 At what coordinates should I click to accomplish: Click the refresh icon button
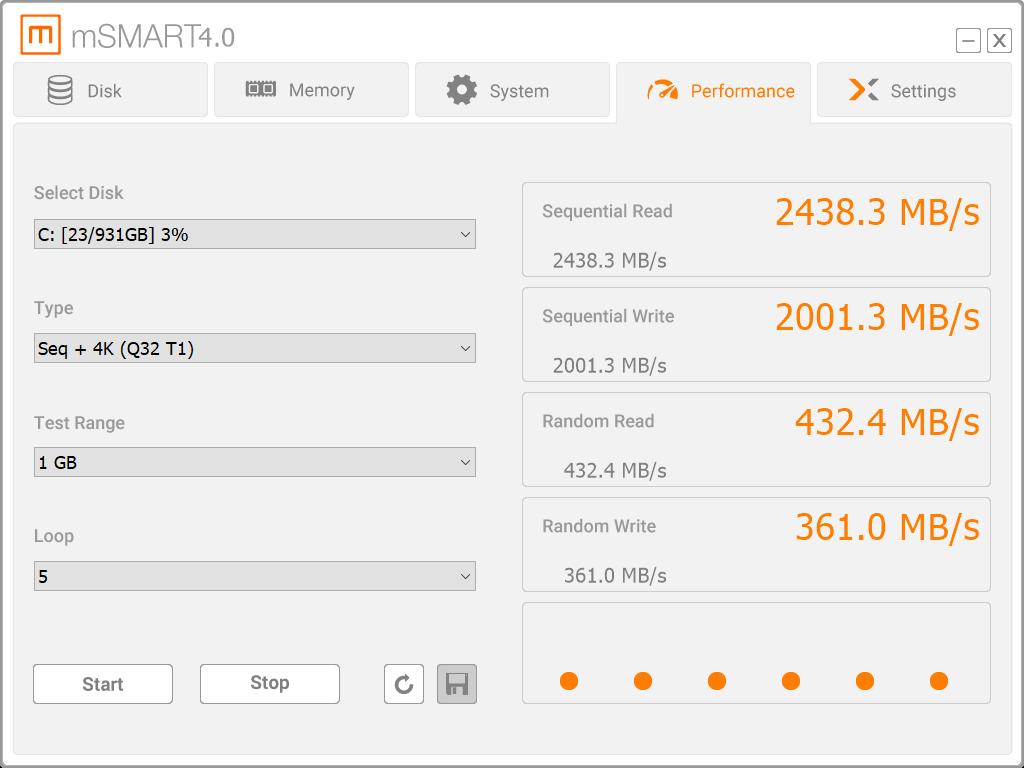[404, 684]
